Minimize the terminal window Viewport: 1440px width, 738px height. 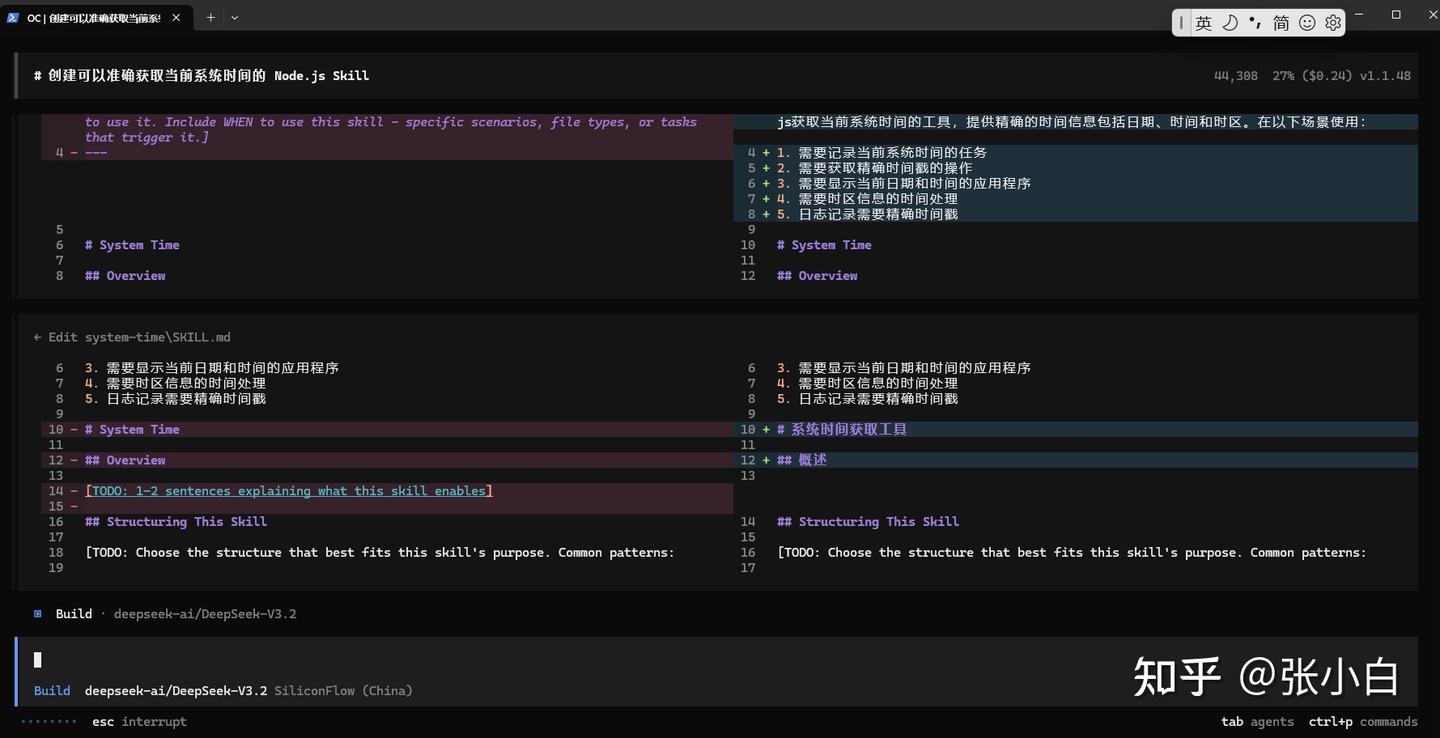pyautogui.click(x=1361, y=15)
